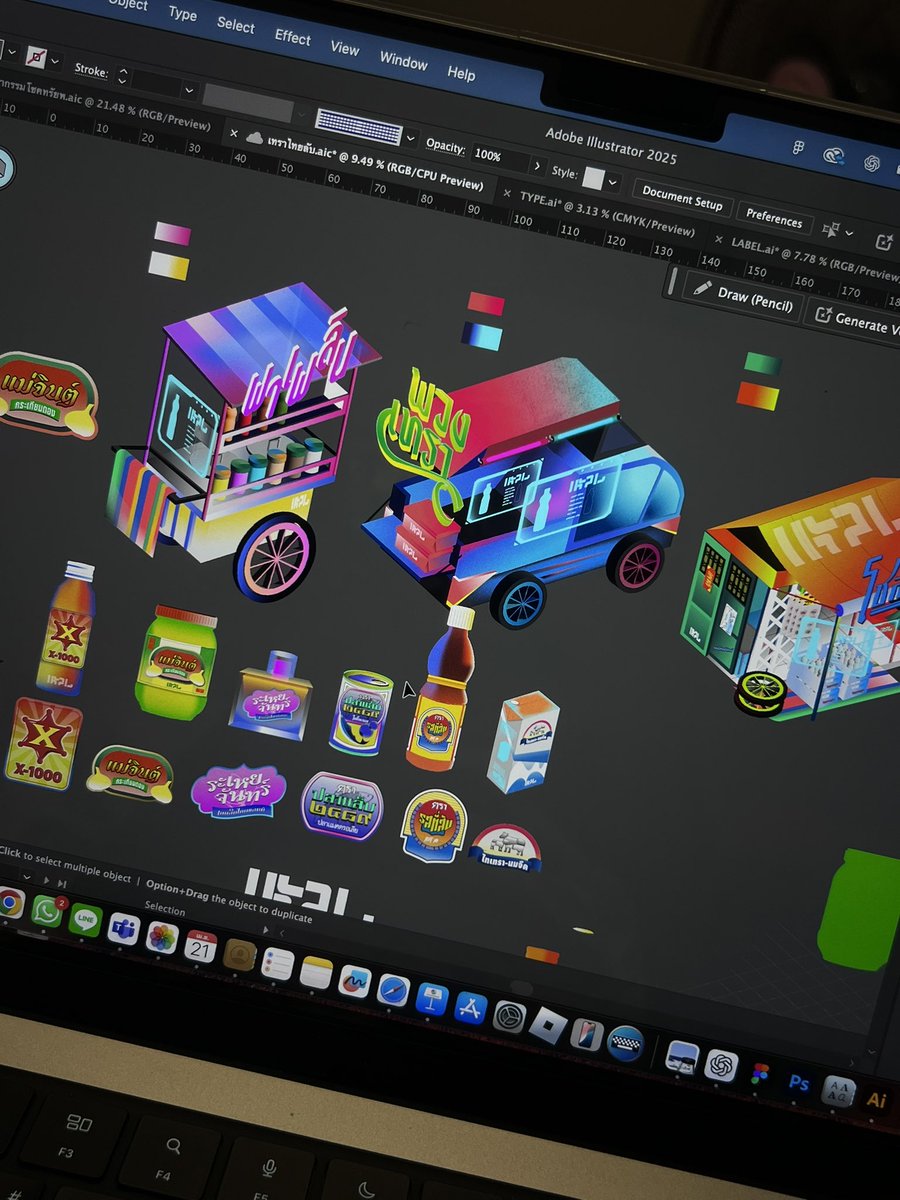Select the green jar artwork
900x1200 pixels.
176,661
